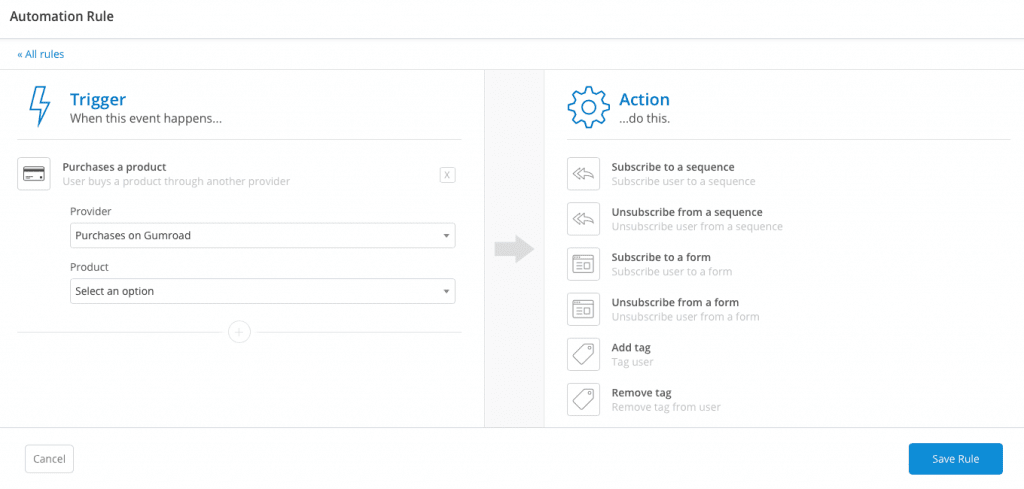Screen dimensions: 1024x489
Task: Select the Subscribe to a sequence icon
Action: tap(583, 174)
